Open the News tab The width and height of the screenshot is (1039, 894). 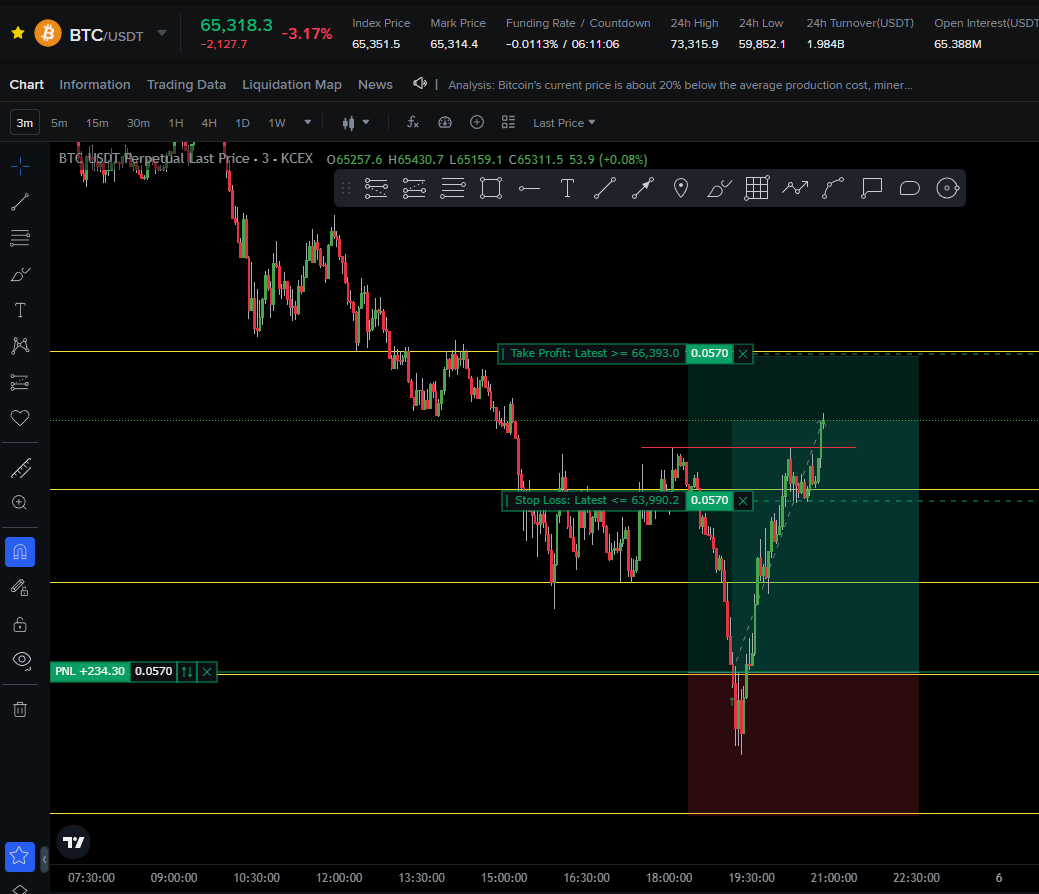coord(375,85)
